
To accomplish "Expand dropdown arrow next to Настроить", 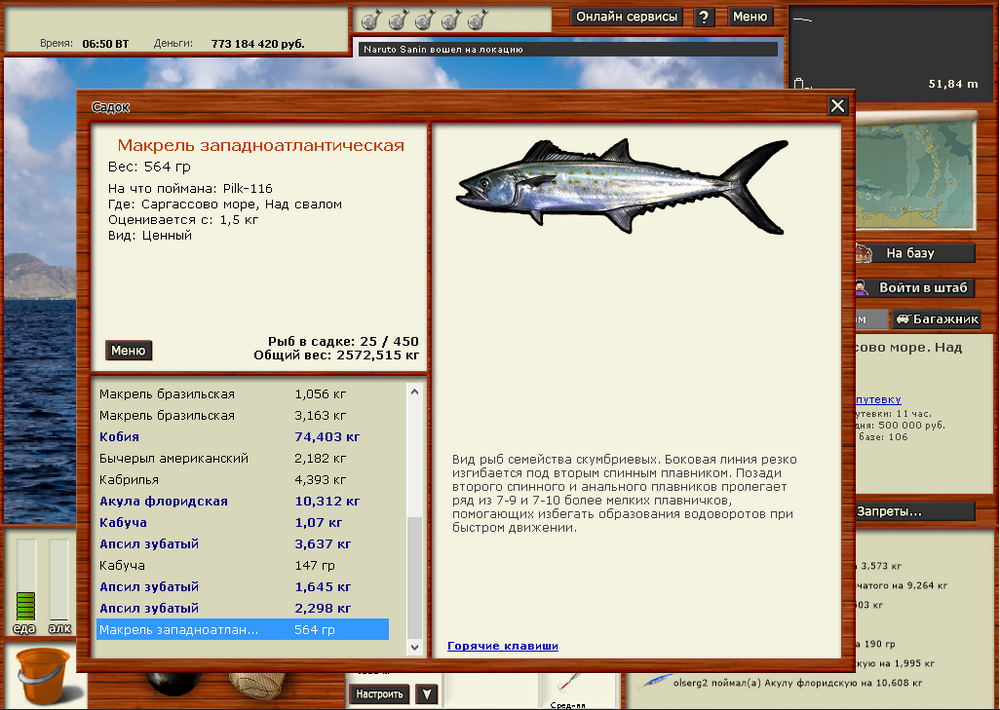I will coord(427,694).
